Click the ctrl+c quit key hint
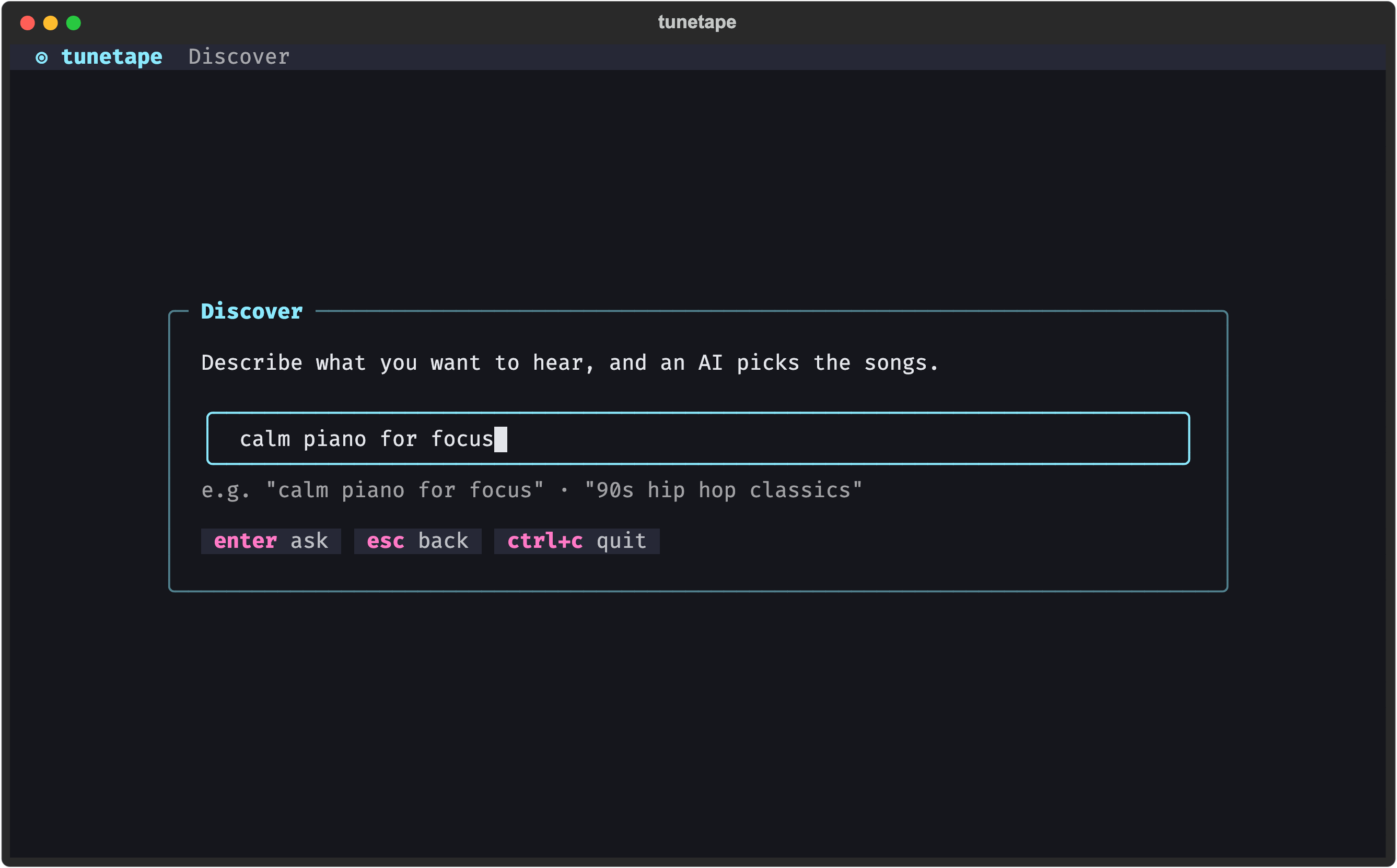This screenshot has width=1397, height=868. pyautogui.click(x=576, y=542)
